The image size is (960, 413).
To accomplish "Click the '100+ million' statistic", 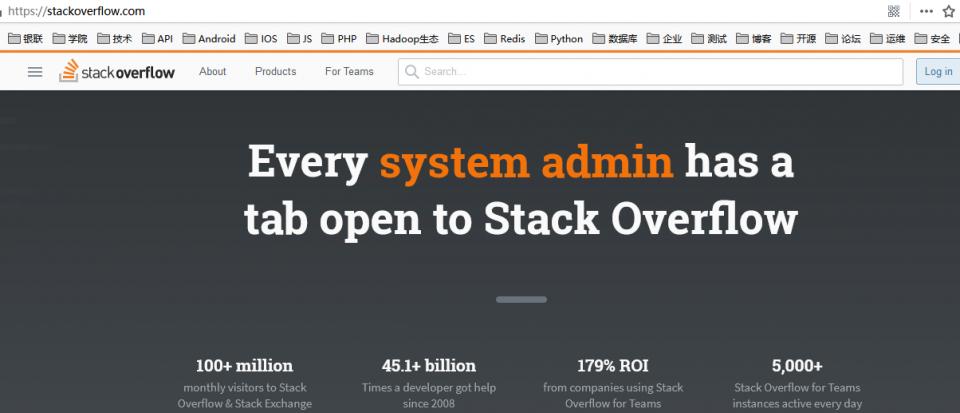I will coord(244,366).
